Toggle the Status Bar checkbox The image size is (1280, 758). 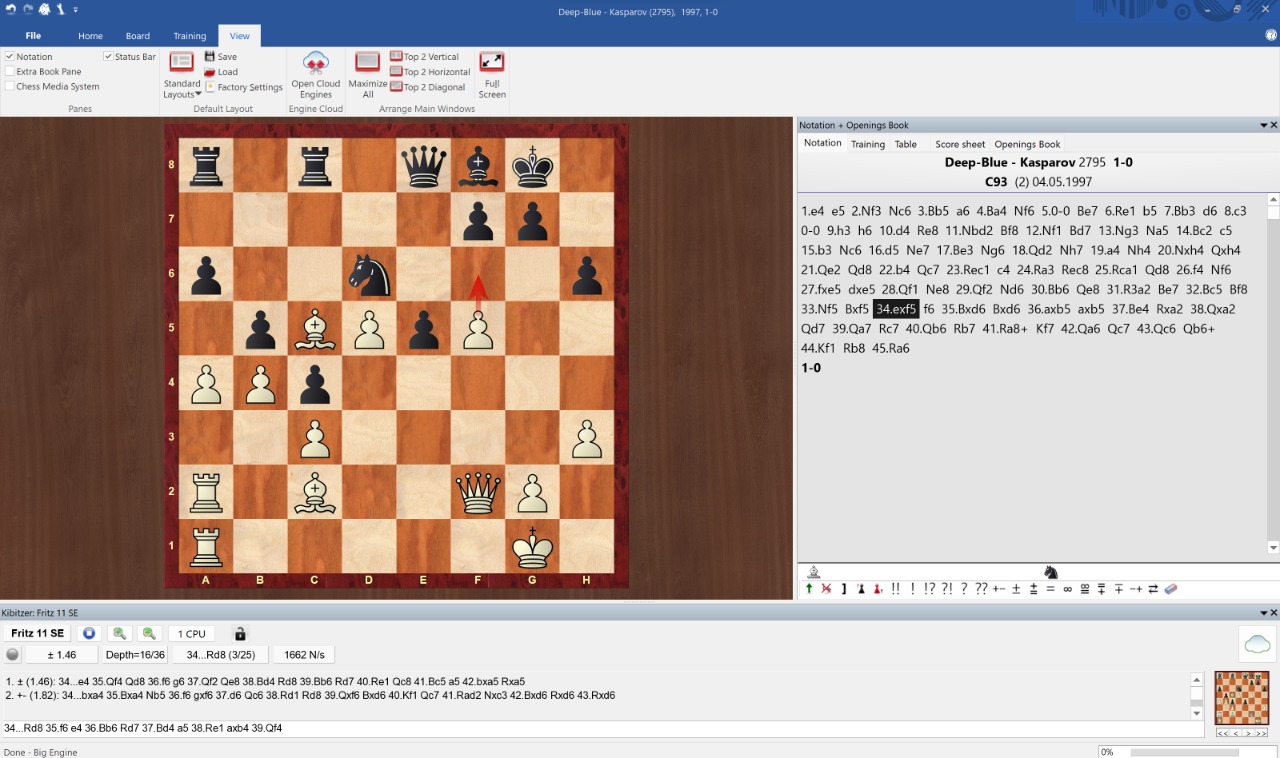tap(108, 57)
